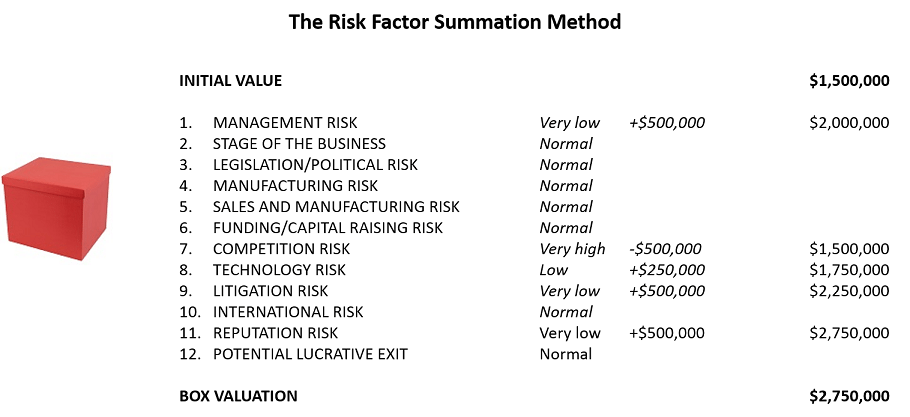910x417 pixels.
Task: Click the TECHNOLOGY RISK entry
Action: pyautogui.click(x=279, y=270)
